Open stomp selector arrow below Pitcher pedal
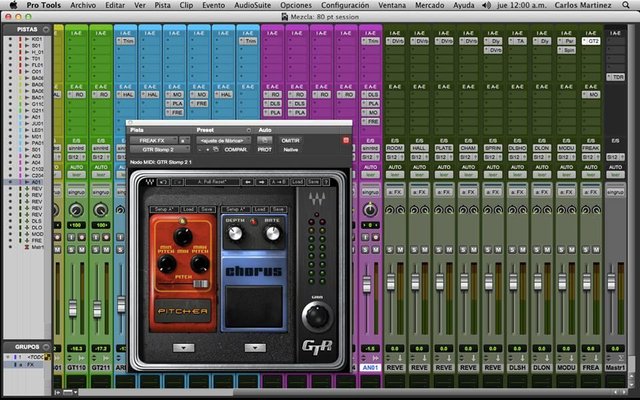Viewport: 640px width, 400px height. click(183, 348)
